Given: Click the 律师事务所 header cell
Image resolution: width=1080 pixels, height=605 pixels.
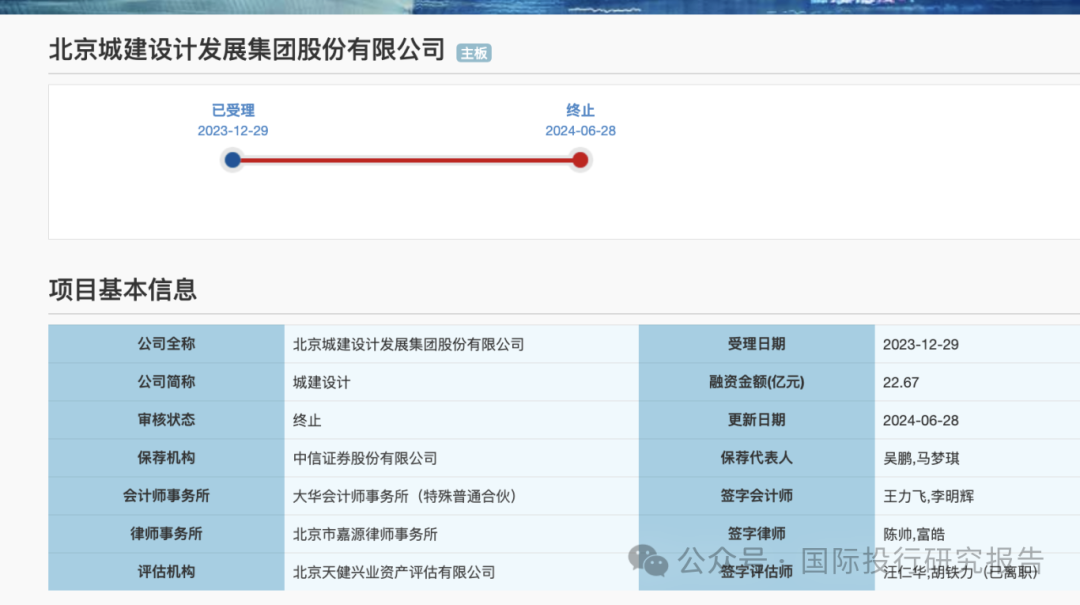Looking at the screenshot, I should point(166,533).
